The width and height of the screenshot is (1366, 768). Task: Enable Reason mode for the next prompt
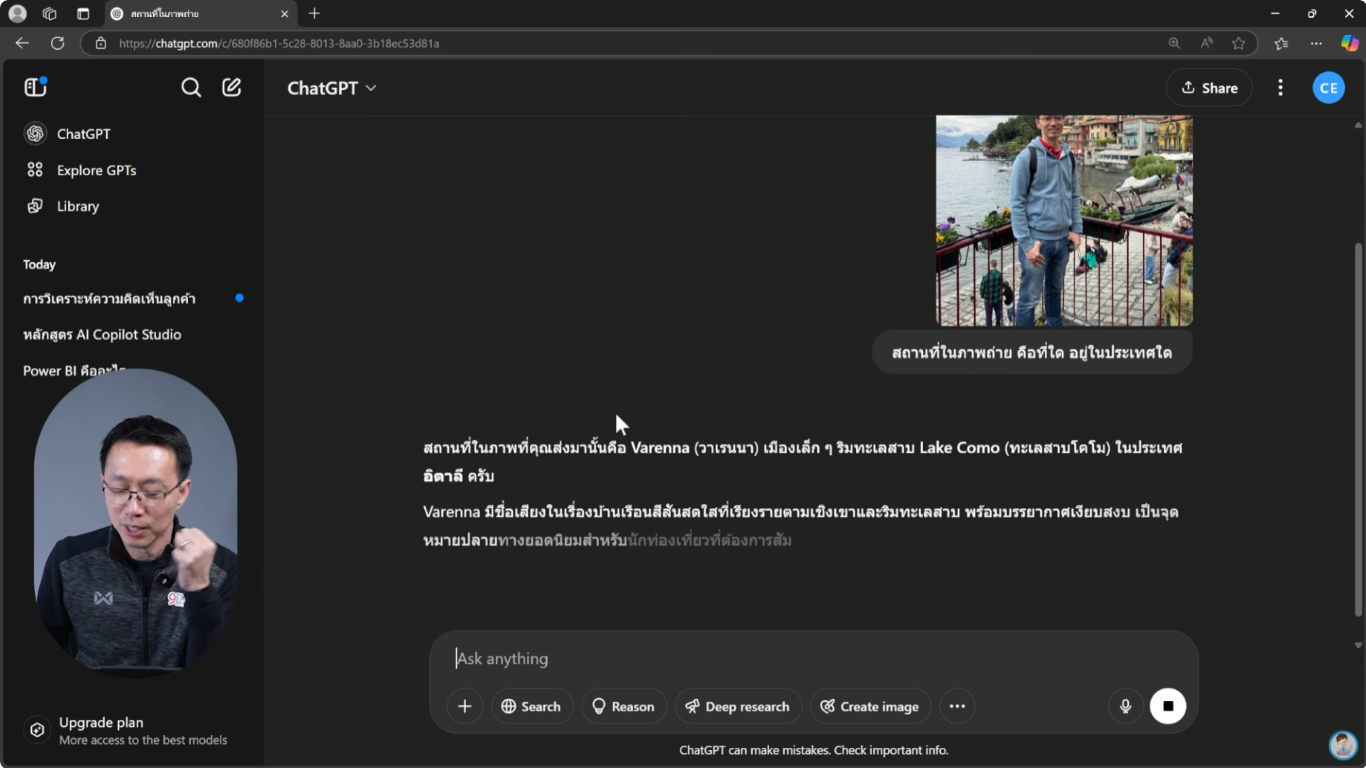[623, 706]
